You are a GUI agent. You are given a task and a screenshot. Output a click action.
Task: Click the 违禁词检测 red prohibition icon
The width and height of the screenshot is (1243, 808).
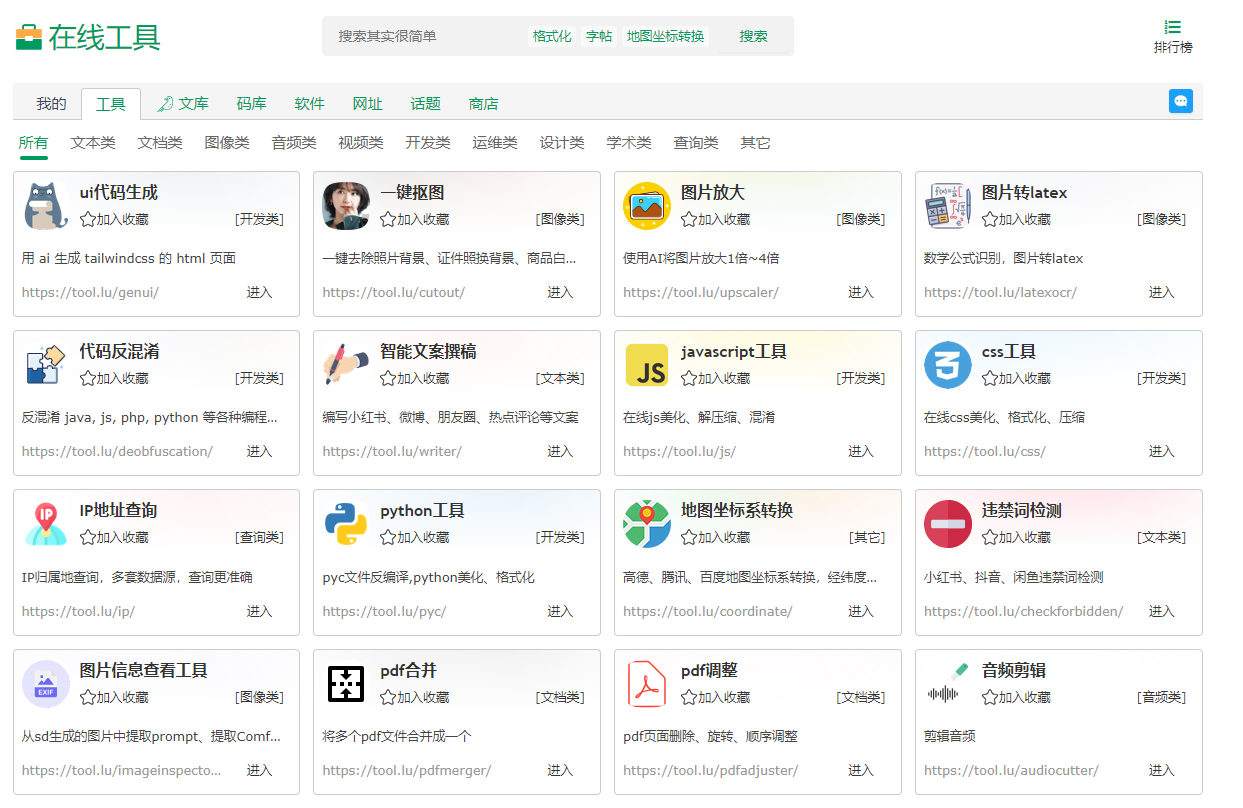(x=947, y=524)
